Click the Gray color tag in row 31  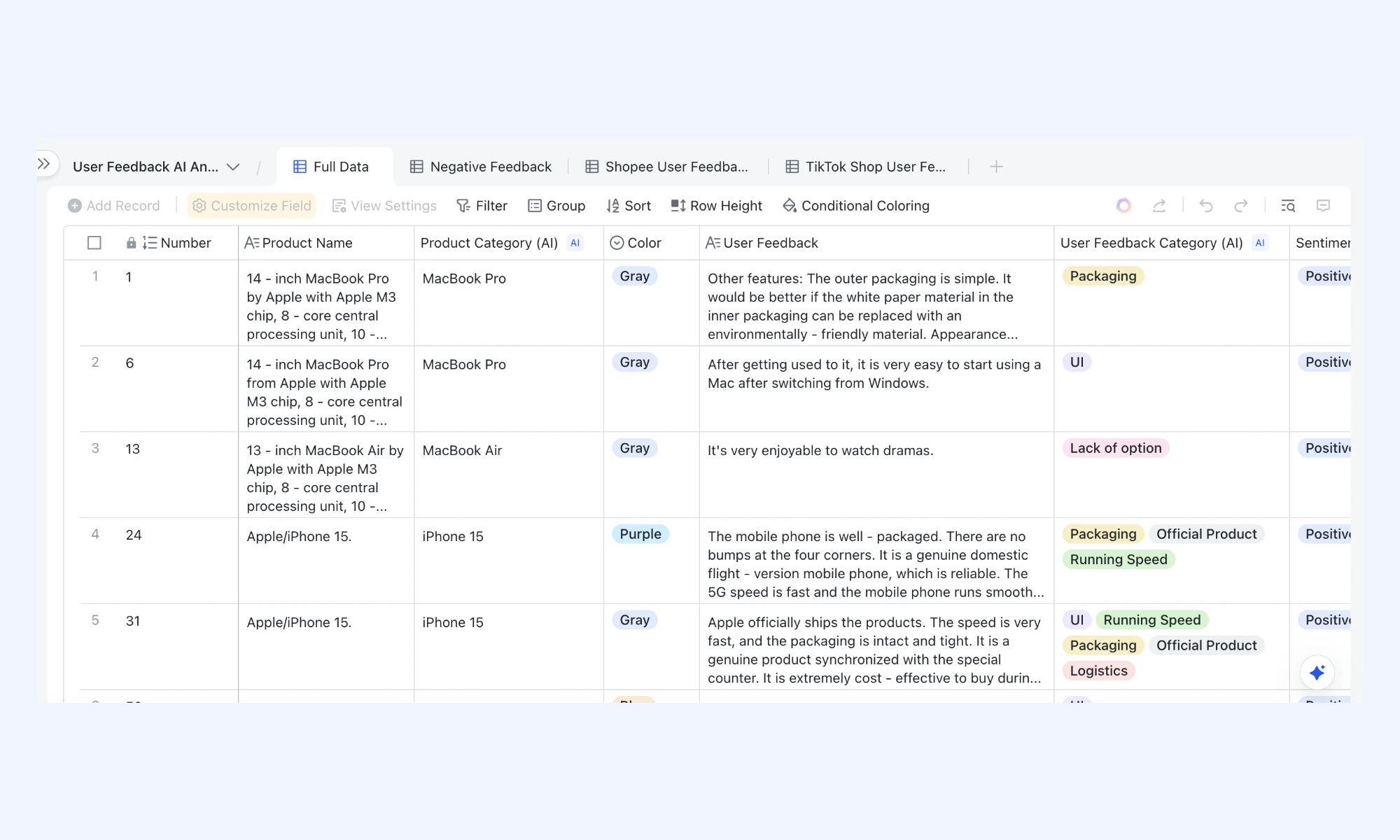[635, 620]
